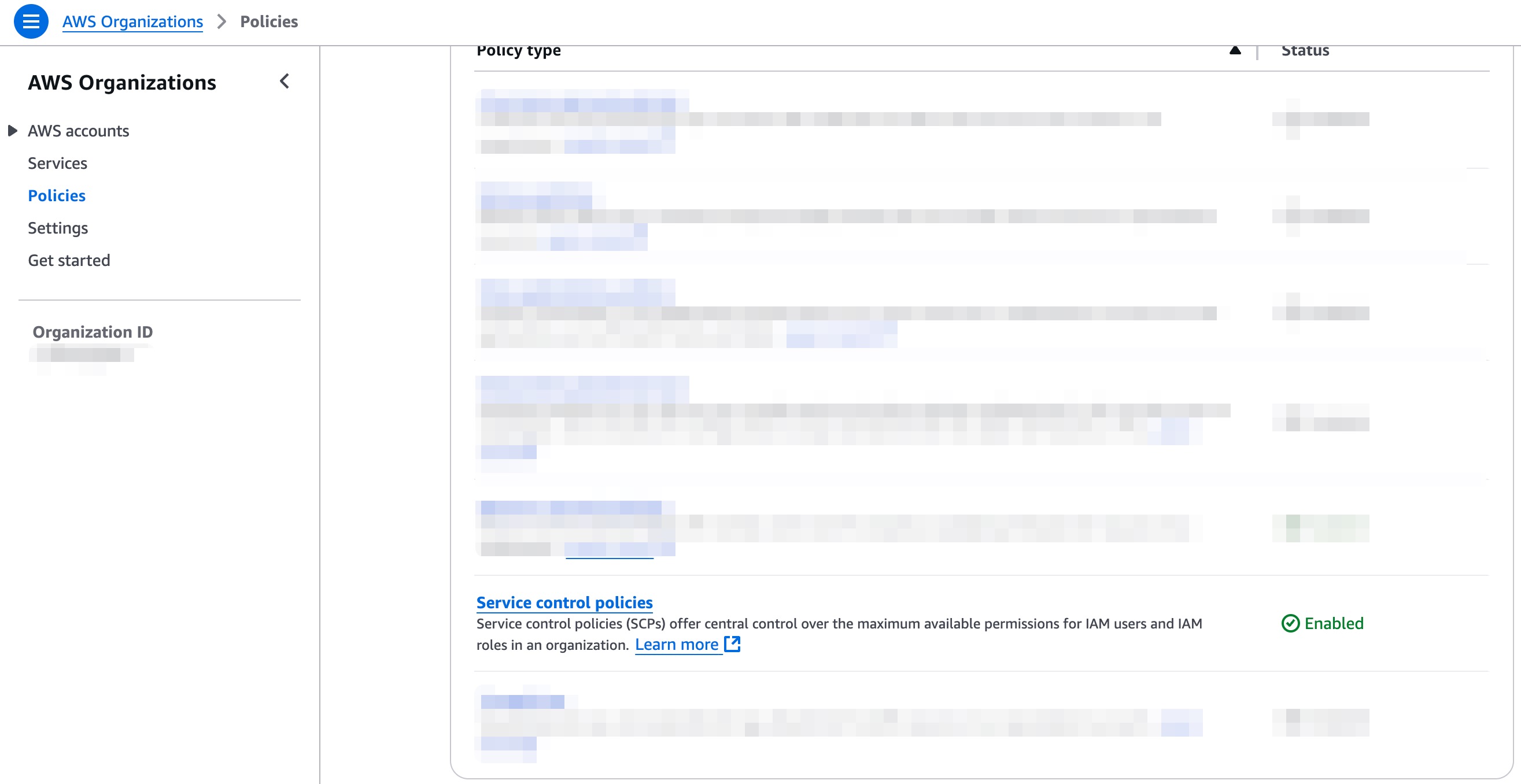Go to Services in sidebar
1521x784 pixels.
pos(57,163)
